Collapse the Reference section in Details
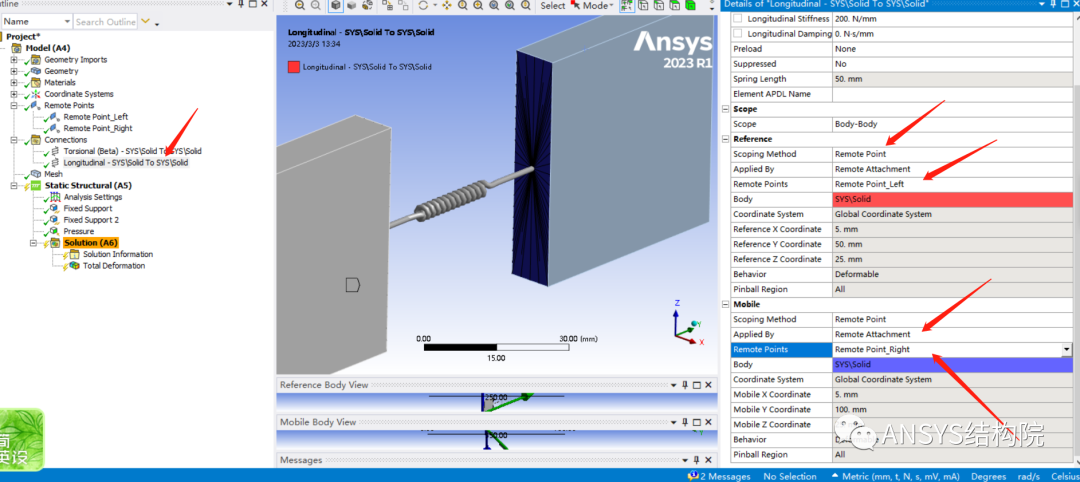Viewport: 1080px width, 482px height. [725, 139]
